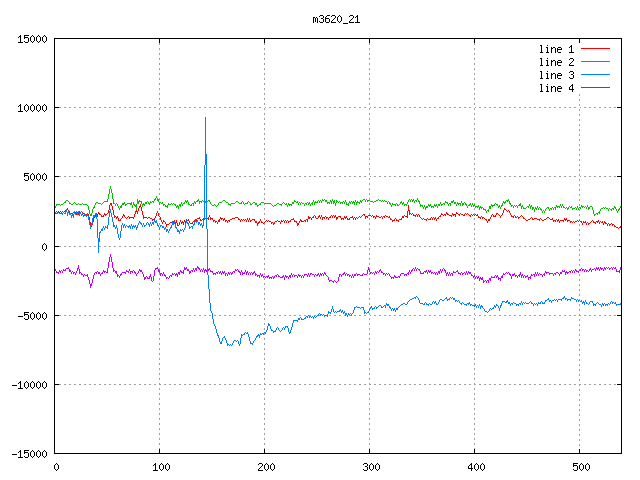Pick the blue line 3 legend swatch
This screenshot has height=480, width=640.
pos(595,75)
